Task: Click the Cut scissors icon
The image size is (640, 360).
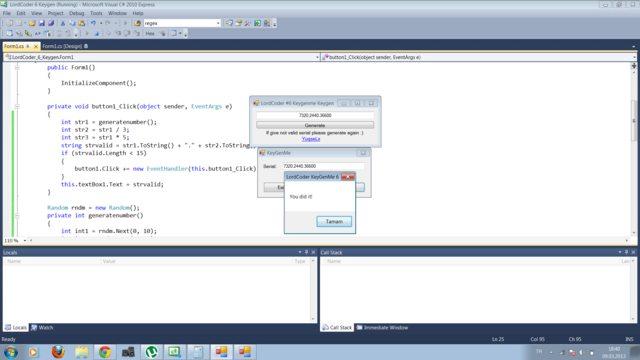Action: [63, 23]
